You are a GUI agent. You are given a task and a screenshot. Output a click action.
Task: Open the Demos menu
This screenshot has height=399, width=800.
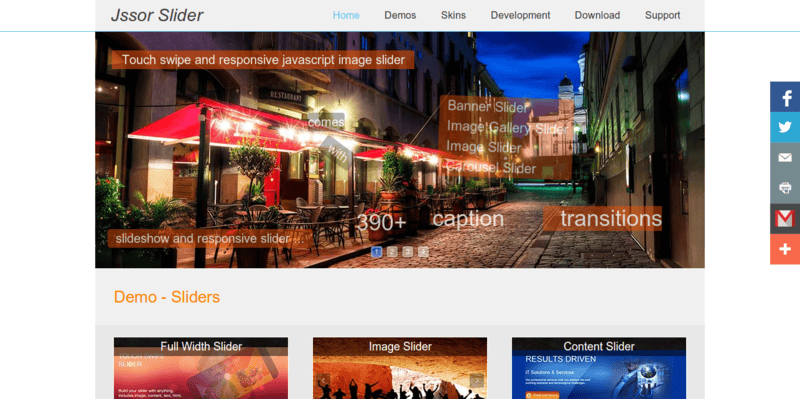click(400, 15)
